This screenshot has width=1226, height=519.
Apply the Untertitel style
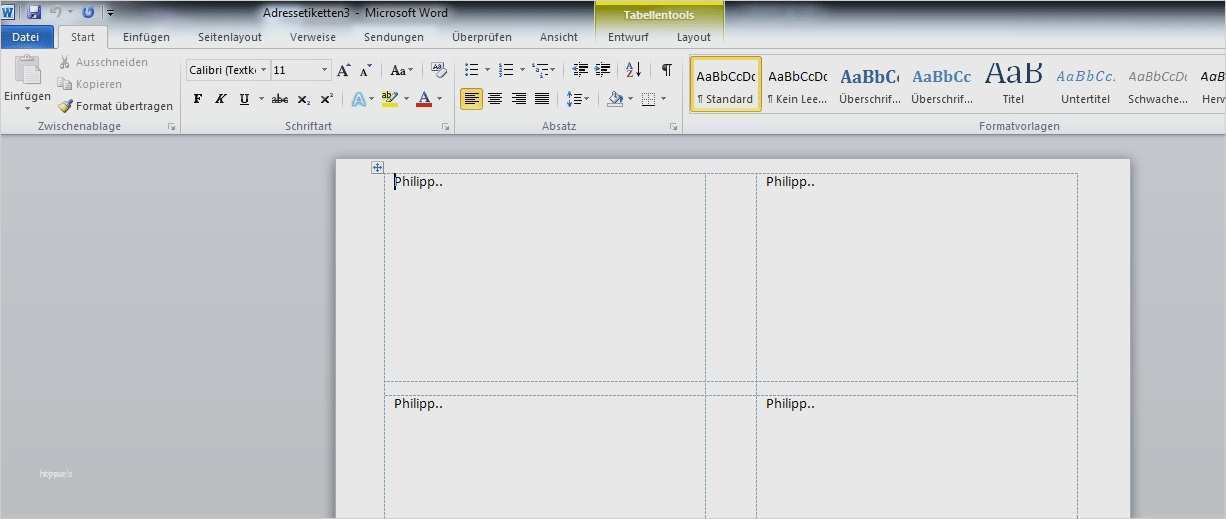click(1085, 84)
